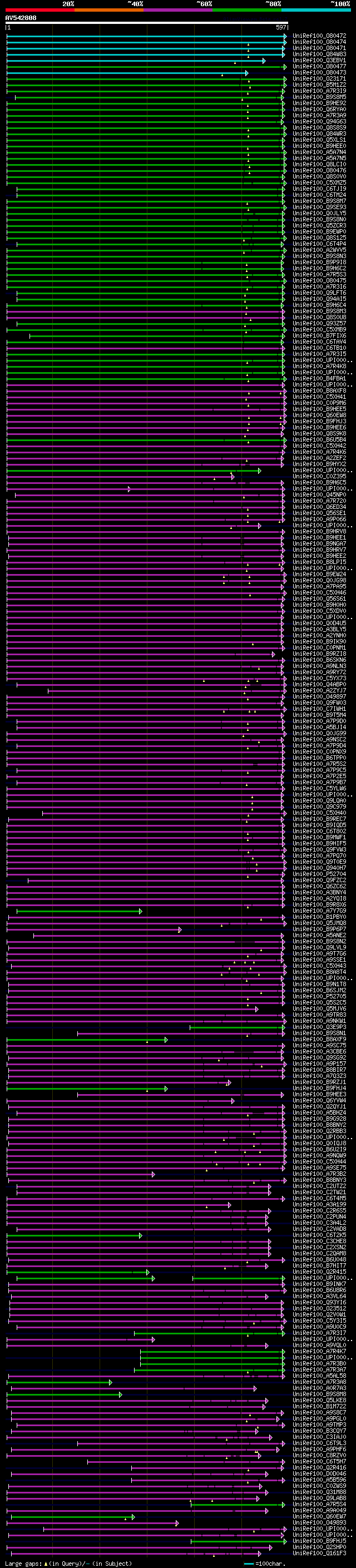The height and width of the screenshot is (1568, 356).
Task: Select the UniRef100_Q93Z57 label
Action: coord(319,323)
